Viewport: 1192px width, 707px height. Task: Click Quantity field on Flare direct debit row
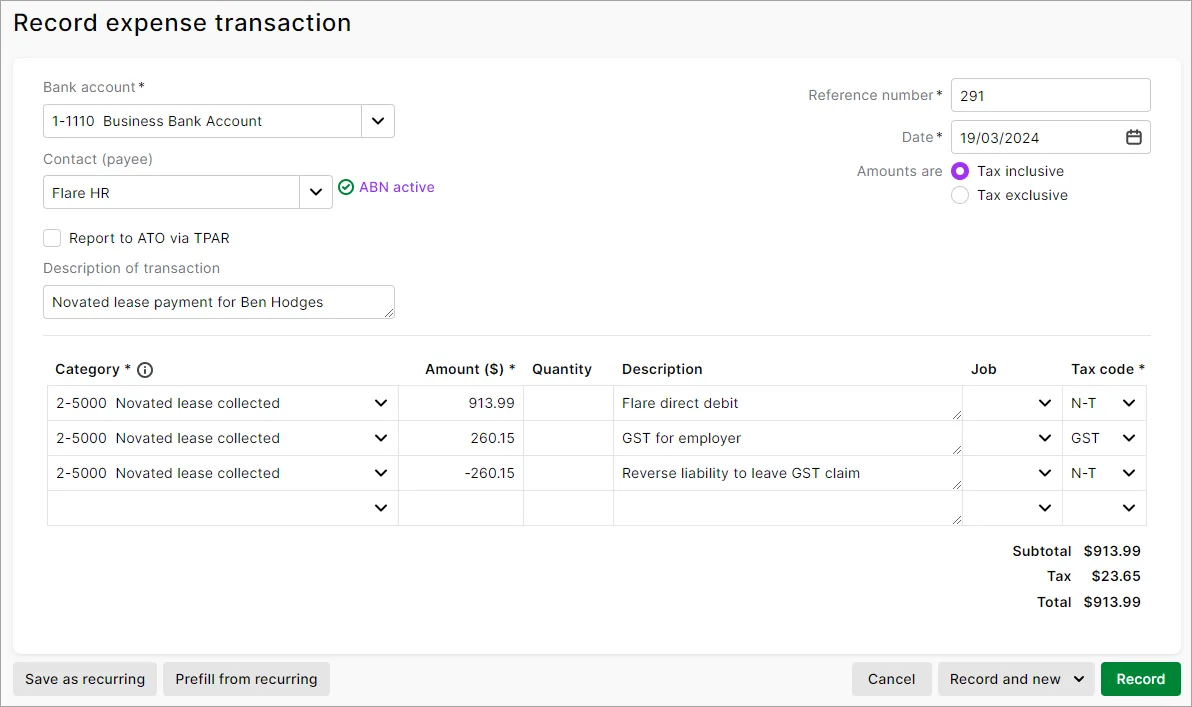pos(569,403)
